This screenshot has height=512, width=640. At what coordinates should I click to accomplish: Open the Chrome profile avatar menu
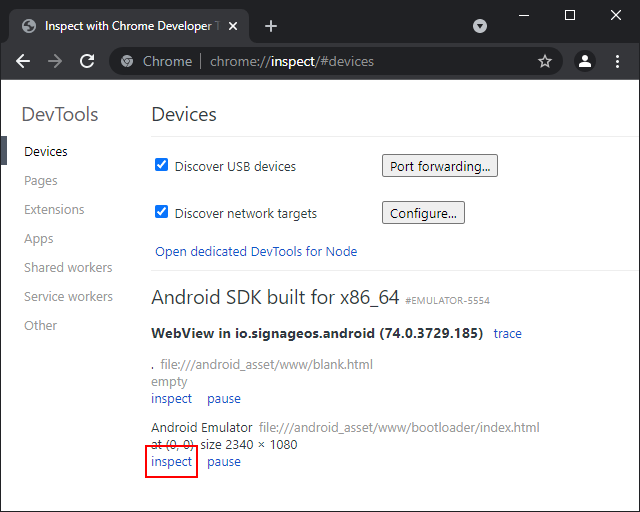pos(585,62)
